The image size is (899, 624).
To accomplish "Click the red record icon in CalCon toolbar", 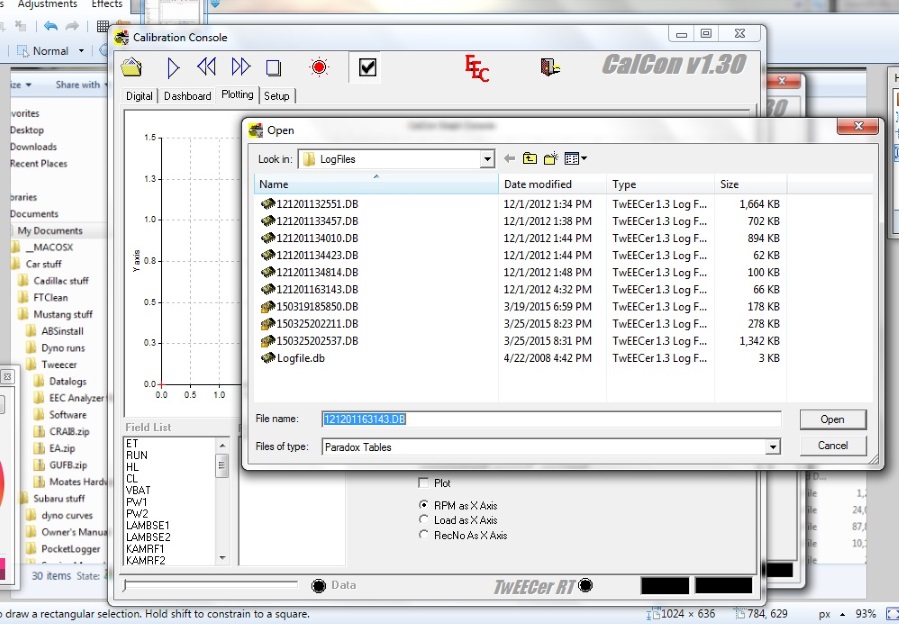I will 319,67.
